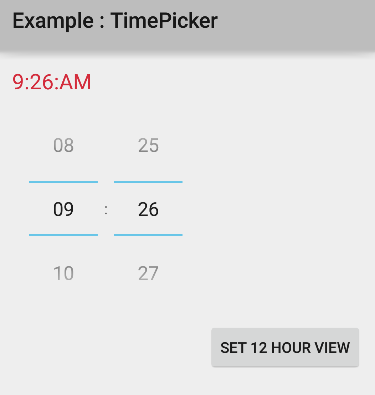Viewport: 375px width, 395px height.
Task: Click the empty gray app bar right of the title
Action: tap(297, 23)
